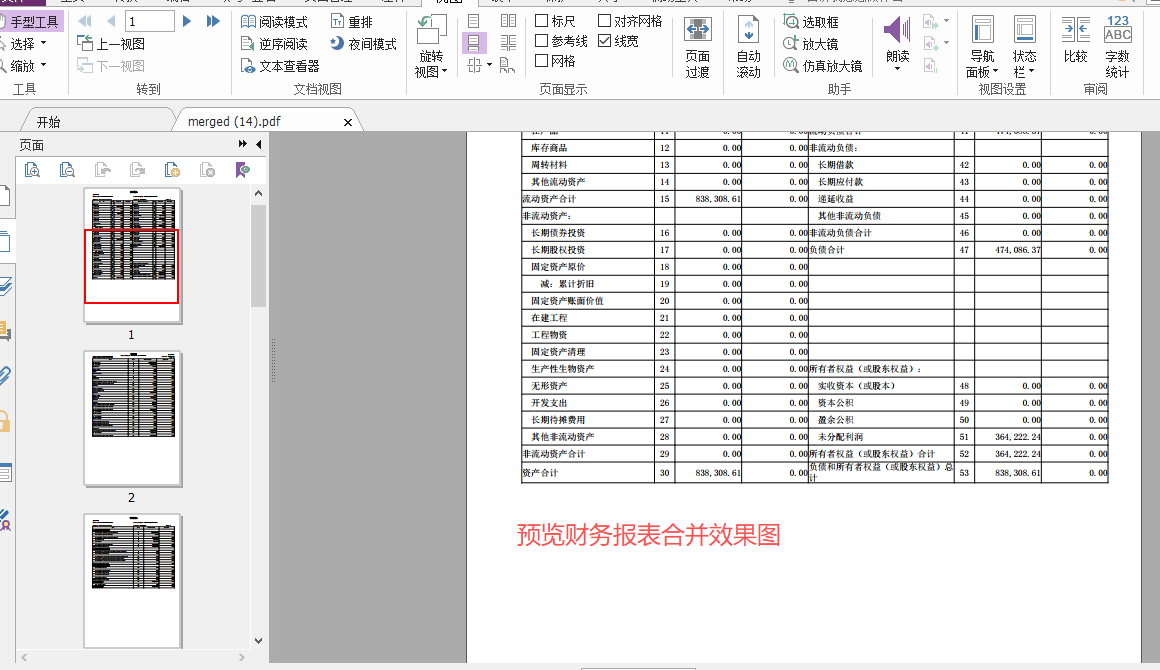Open the layers sidebar icon
The height and width of the screenshot is (670, 1160).
[5, 286]
